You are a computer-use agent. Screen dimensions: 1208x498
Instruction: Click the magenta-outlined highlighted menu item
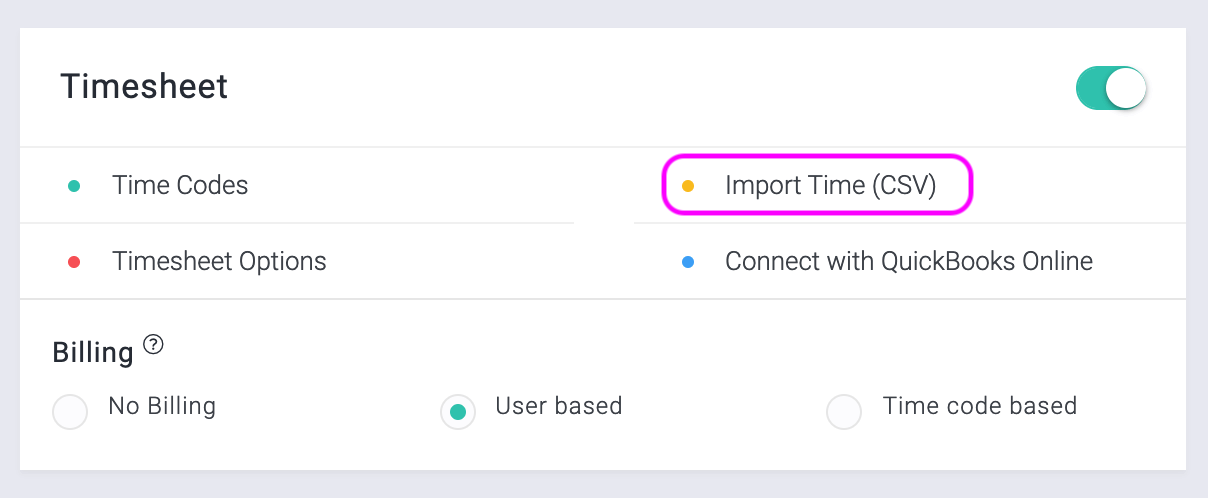coord(817,185)
